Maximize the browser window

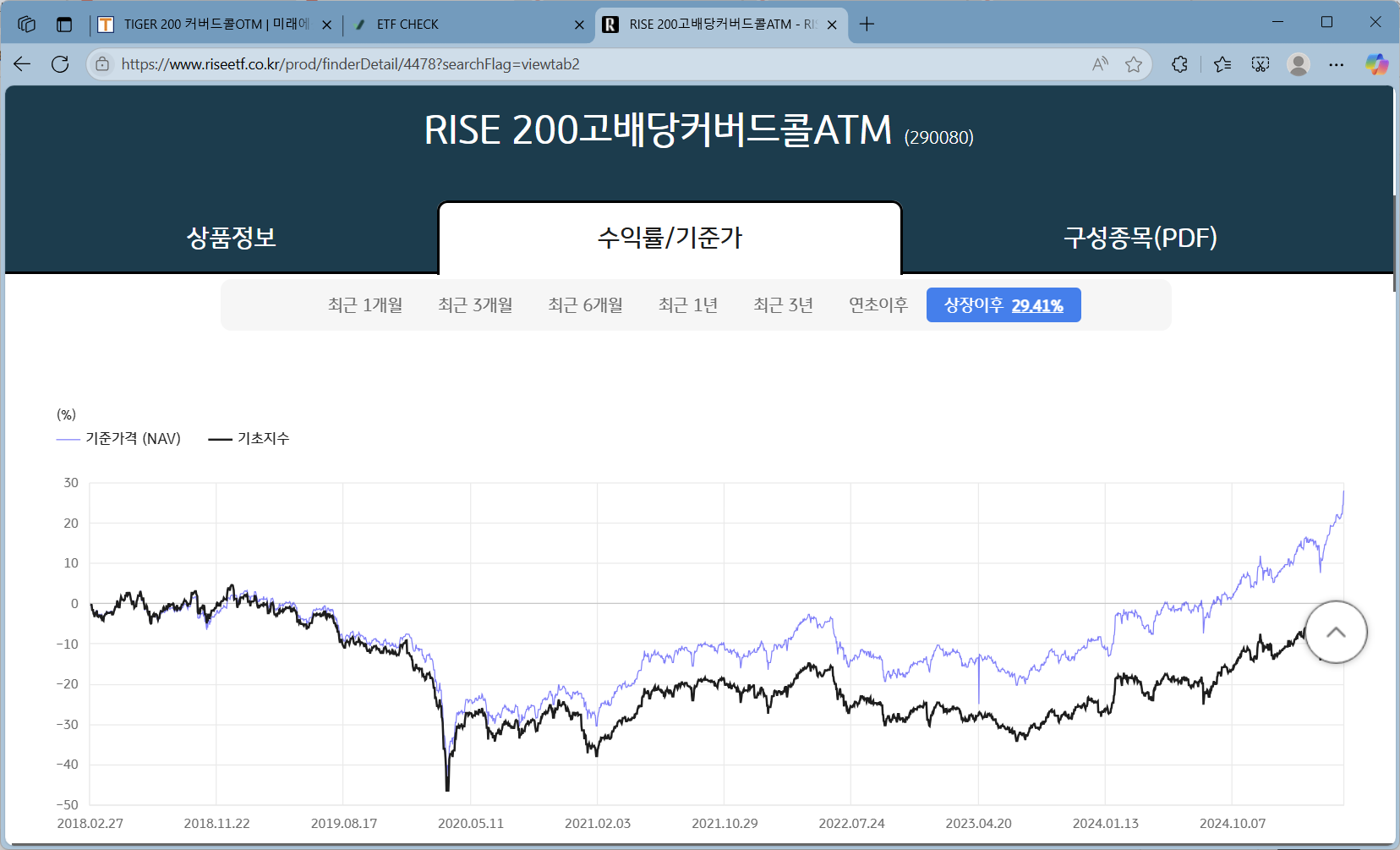pyautogui.click(x=1326, y=23)
